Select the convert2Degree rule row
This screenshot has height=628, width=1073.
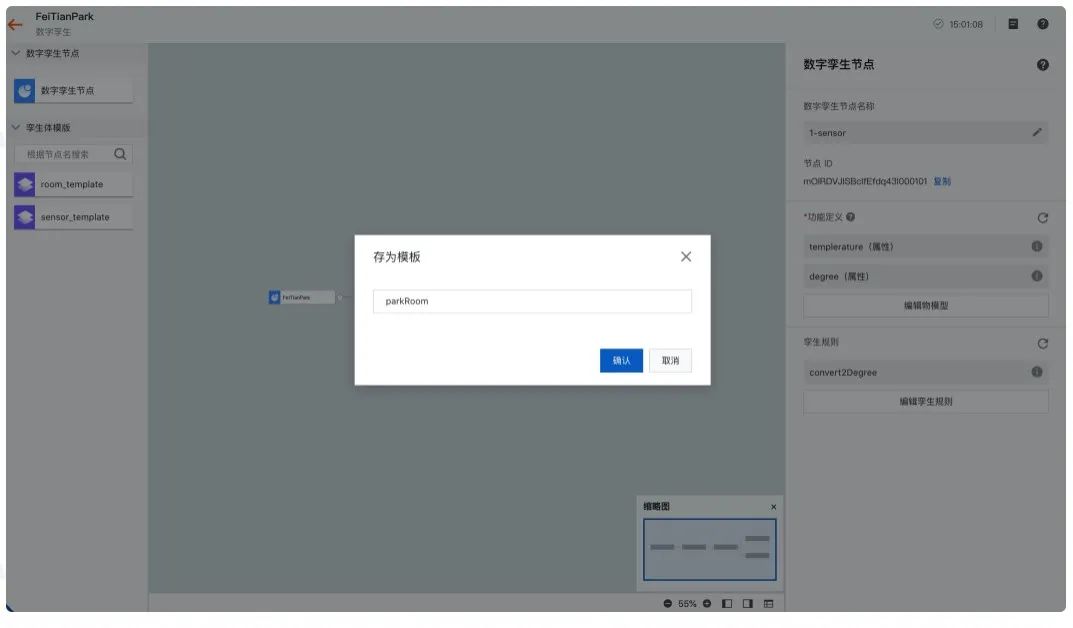point(925,372)
